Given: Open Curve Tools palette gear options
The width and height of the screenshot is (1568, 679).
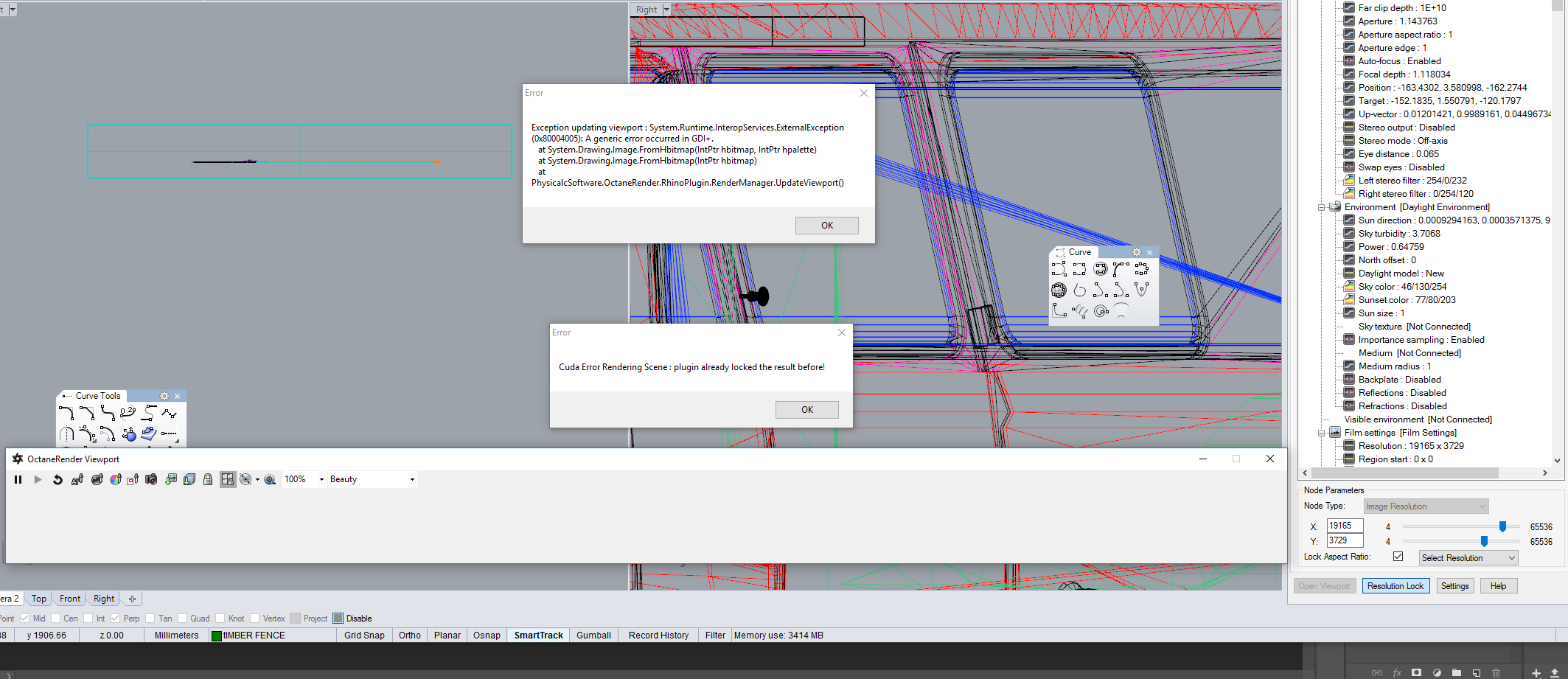Looking at the screenshot, I should tap(164, 396).
